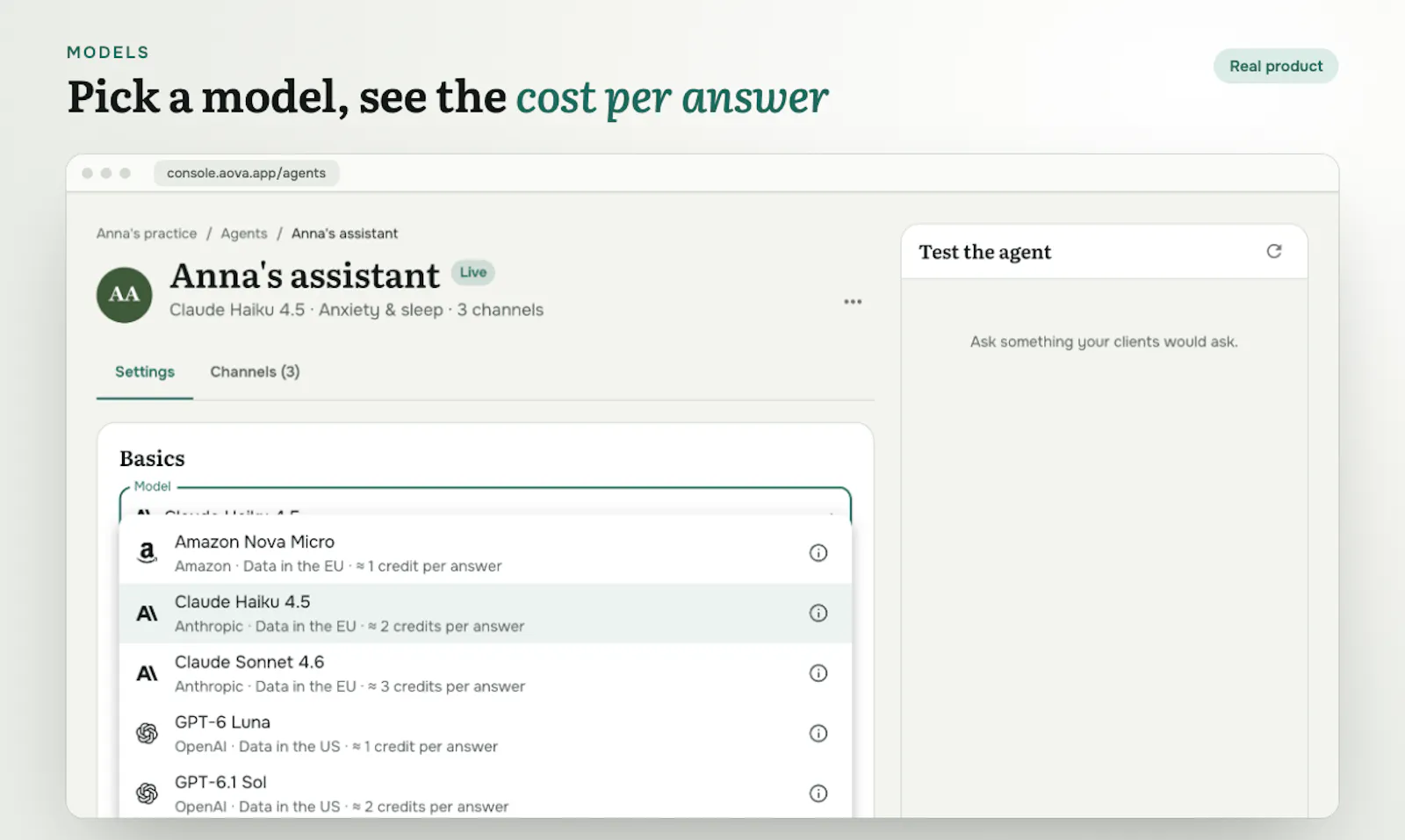This screenshot has width=1405, height=840.
Task: Open the three-dot agent options menu
Action: coord(853,301)
